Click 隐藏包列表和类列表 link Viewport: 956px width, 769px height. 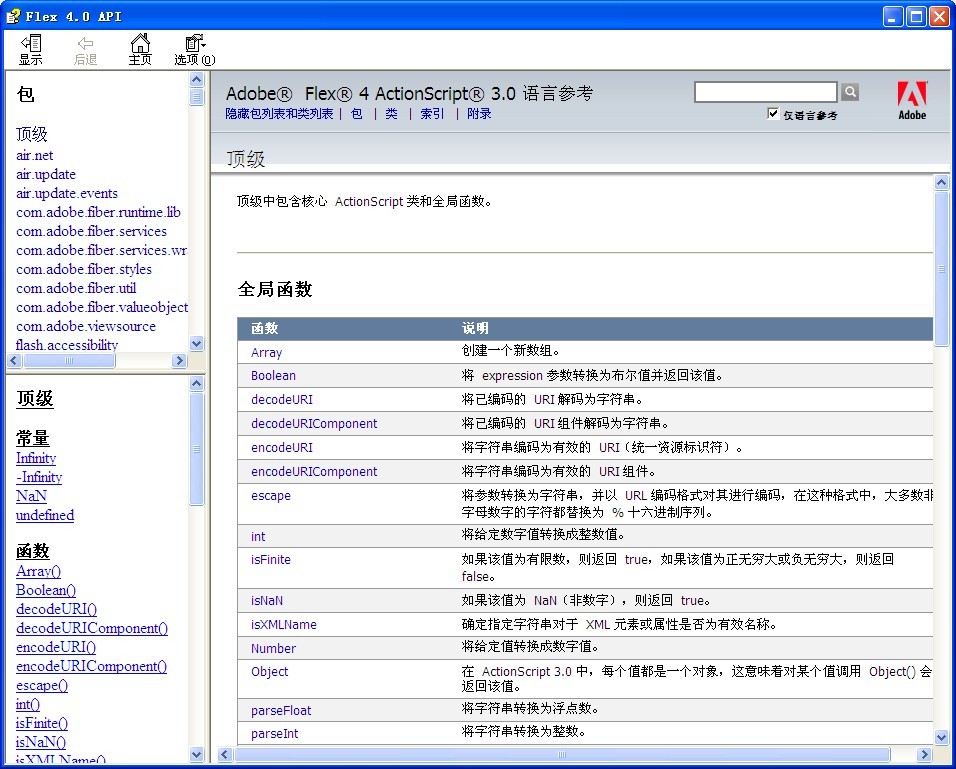point(279,113)
